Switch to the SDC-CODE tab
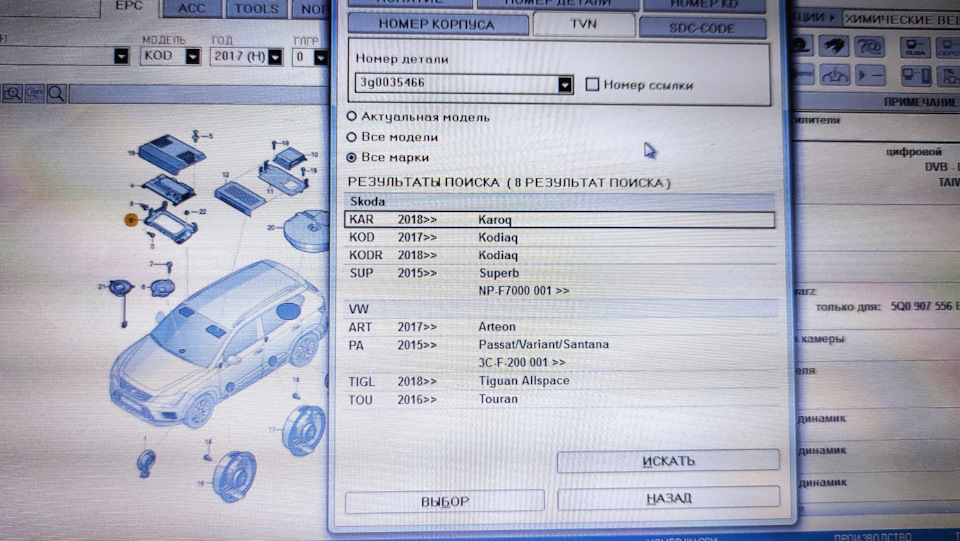The width and height of the screenshot is (960, 541). (702, 28)
